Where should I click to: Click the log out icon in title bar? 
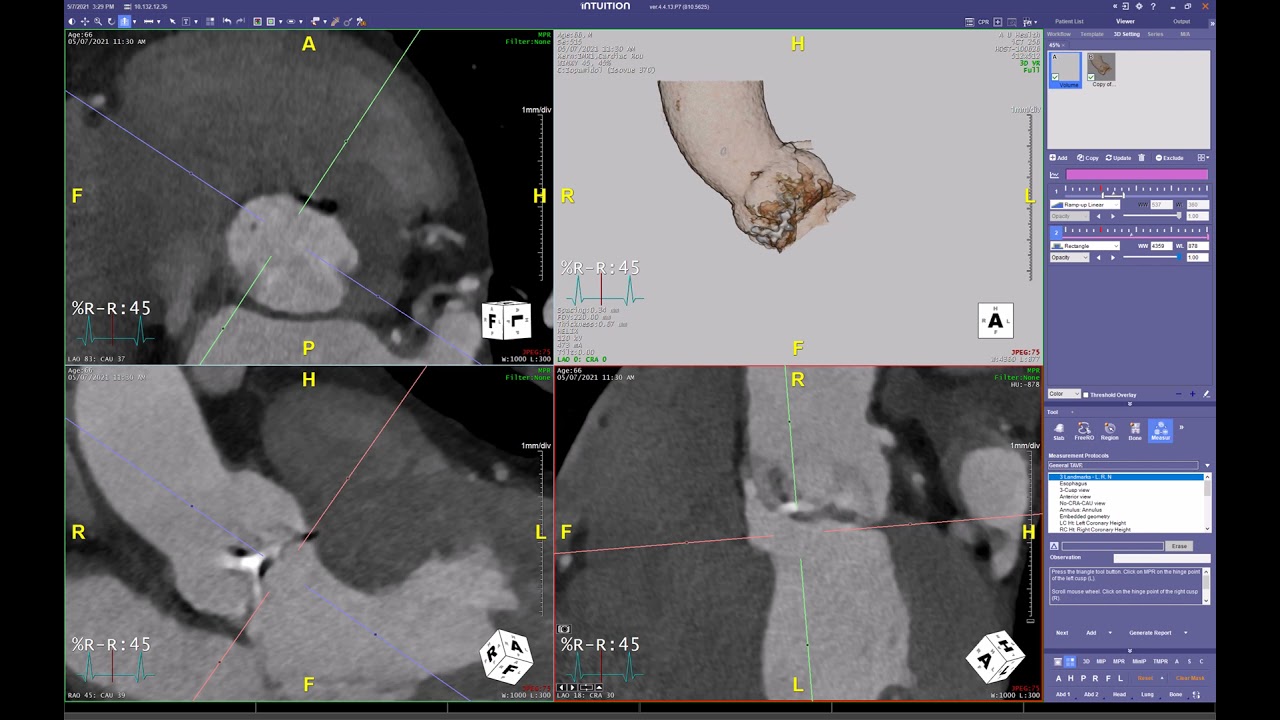coord(1126,7)
